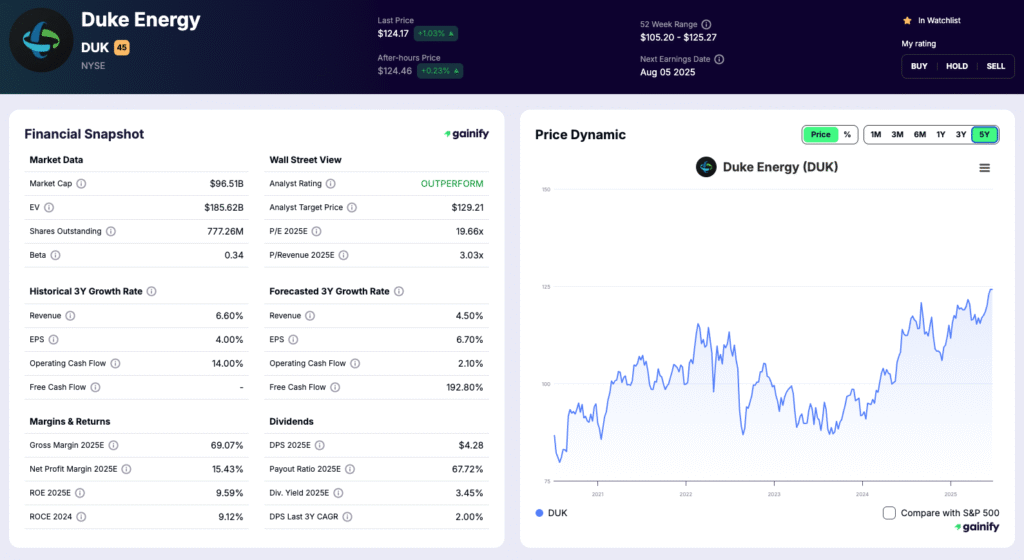Open ROE 2025E info icon

[x=80, y=493]
